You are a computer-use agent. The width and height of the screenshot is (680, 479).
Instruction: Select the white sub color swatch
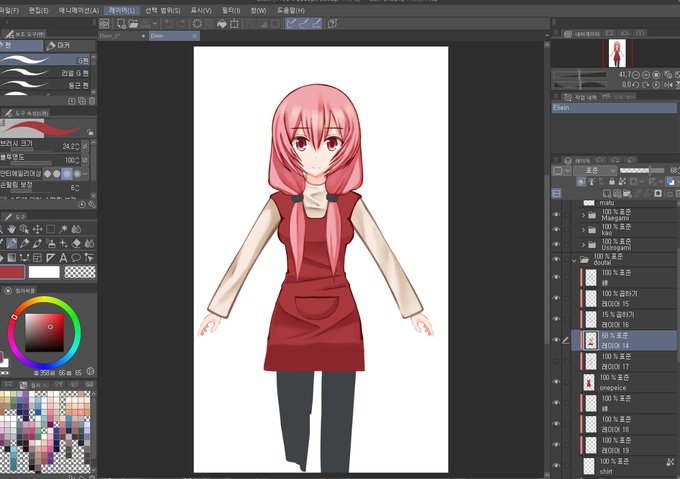point(44,272)
